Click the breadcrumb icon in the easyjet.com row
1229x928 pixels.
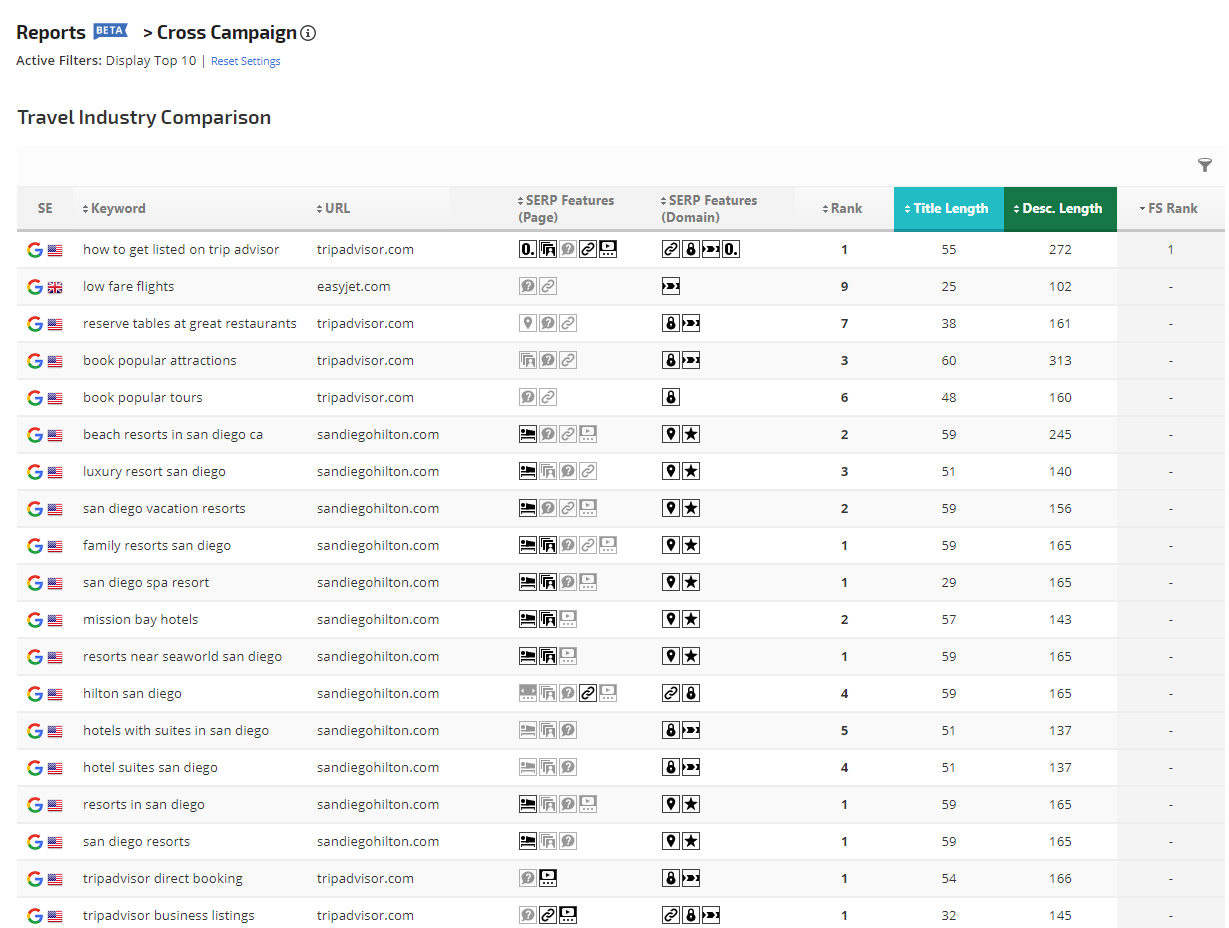(x=671, y=287)
